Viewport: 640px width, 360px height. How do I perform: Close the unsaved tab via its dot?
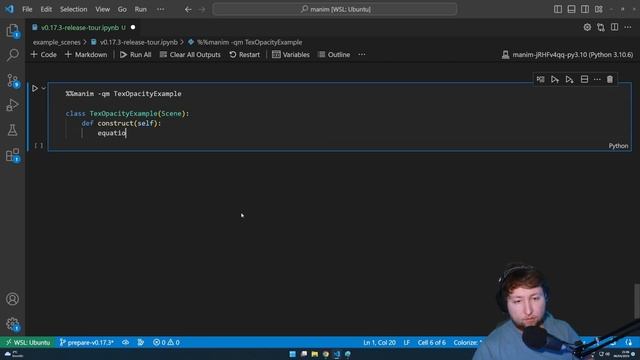[133, 27]
